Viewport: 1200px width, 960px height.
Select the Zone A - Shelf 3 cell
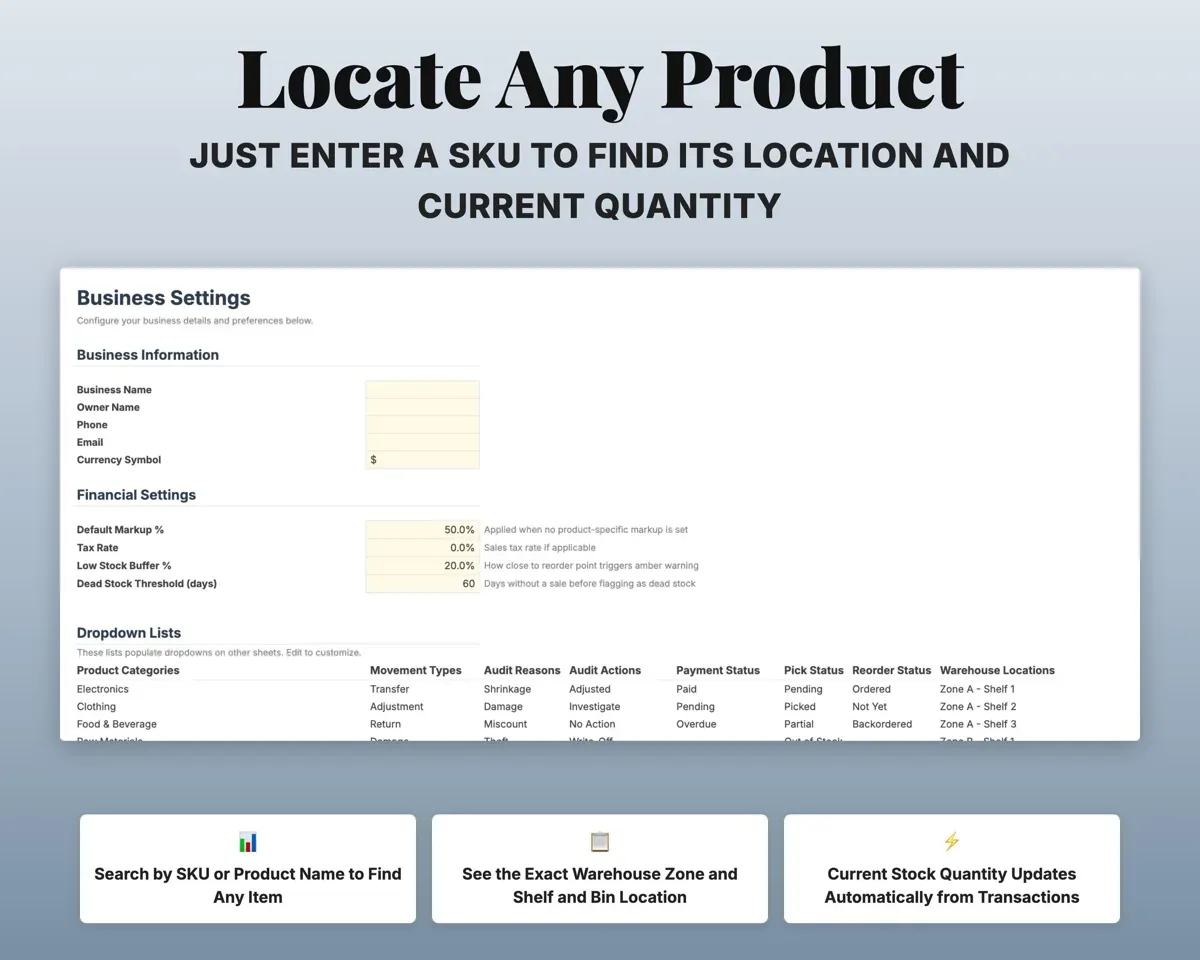978,724
